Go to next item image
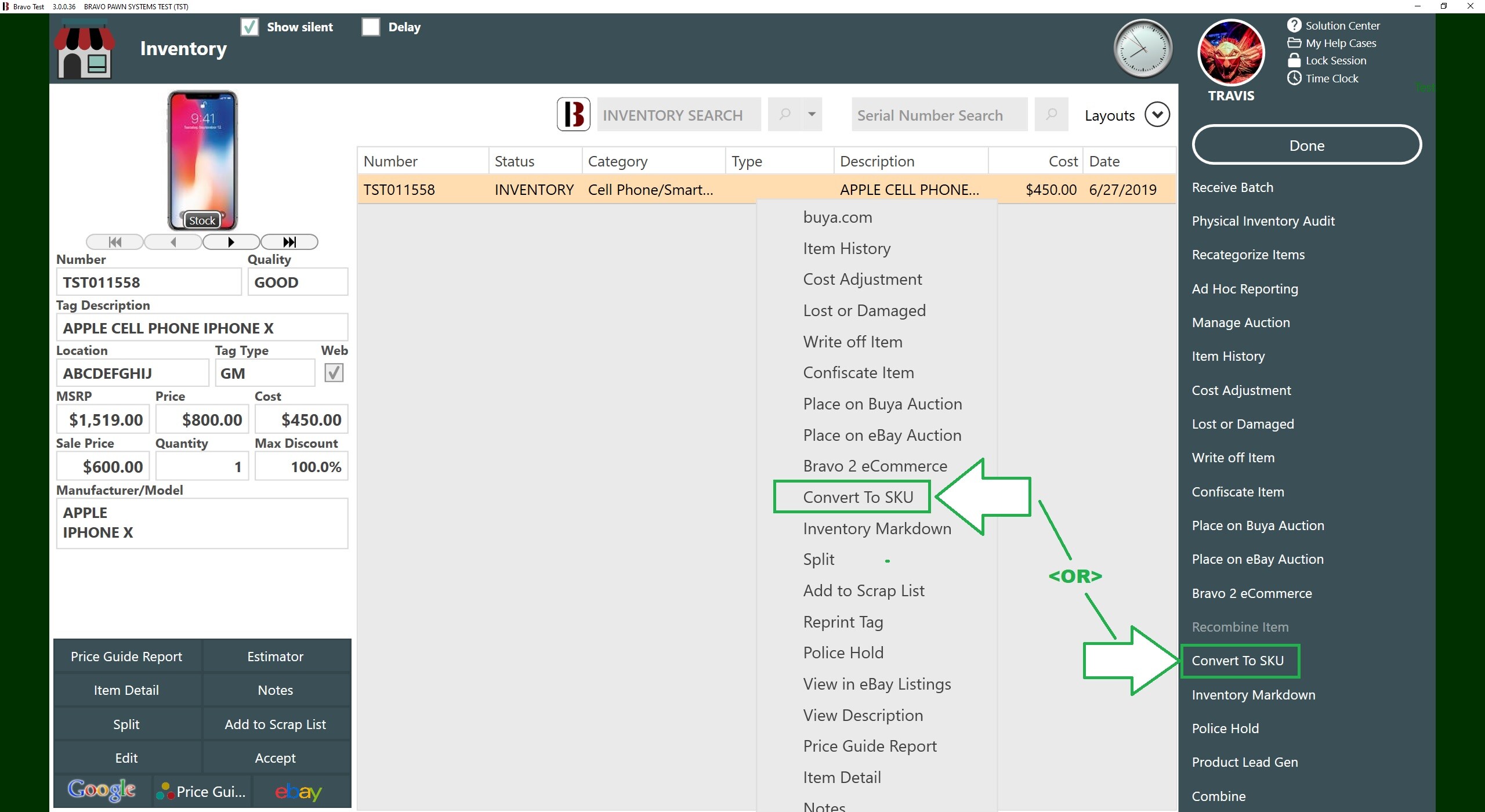 click(x=231, y=242)
